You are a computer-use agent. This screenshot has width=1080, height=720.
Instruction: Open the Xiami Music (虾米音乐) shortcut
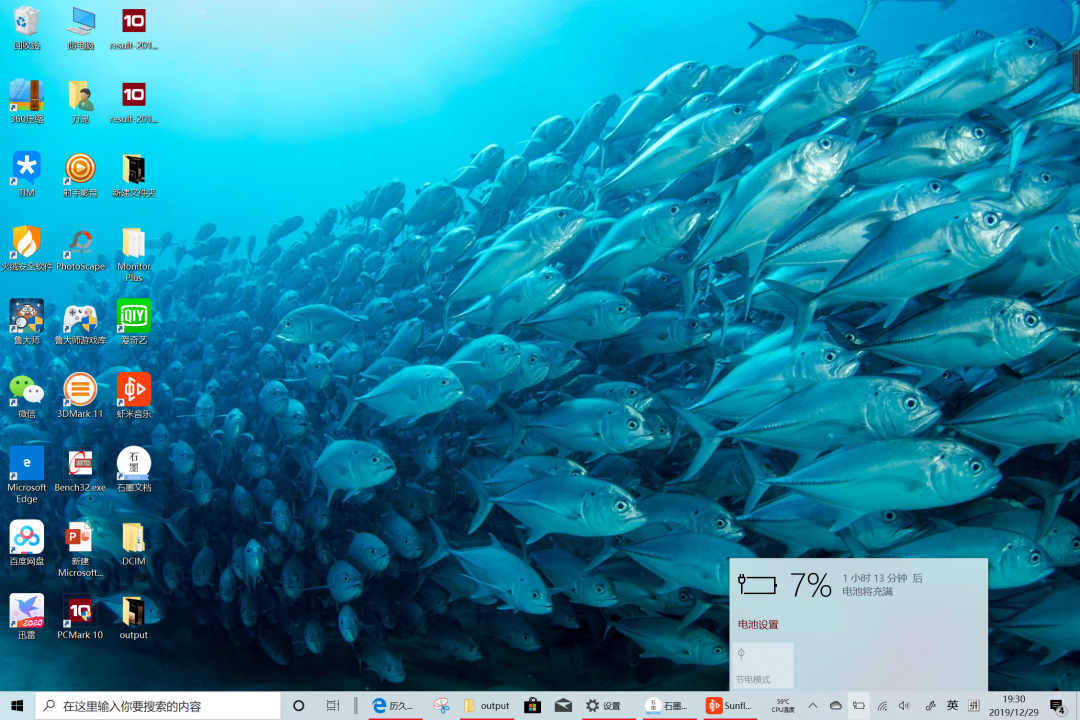pyautogui.click(x=134, y=390)
